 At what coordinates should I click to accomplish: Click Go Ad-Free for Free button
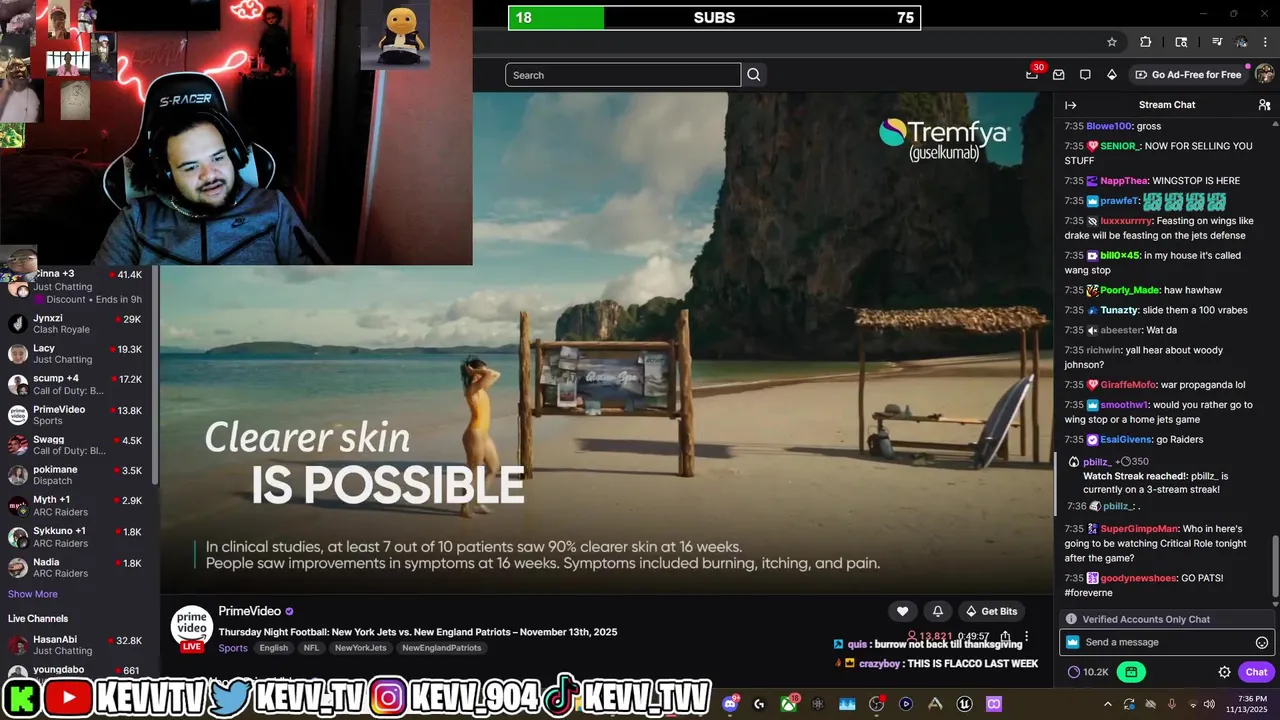(x=1187, y=75)
